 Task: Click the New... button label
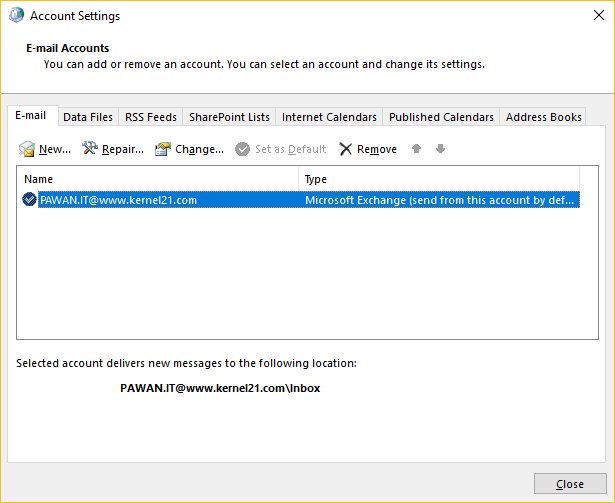55,149
